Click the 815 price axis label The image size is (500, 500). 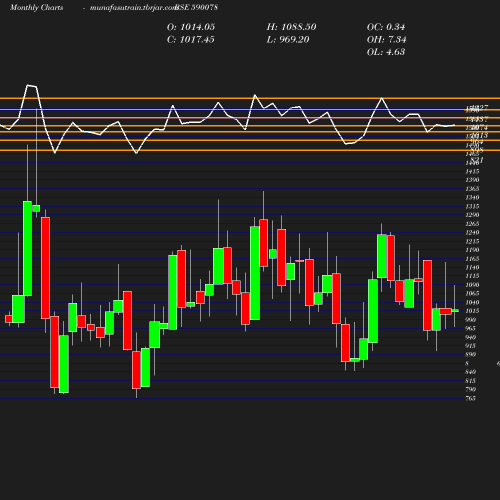tap(471, 381)
